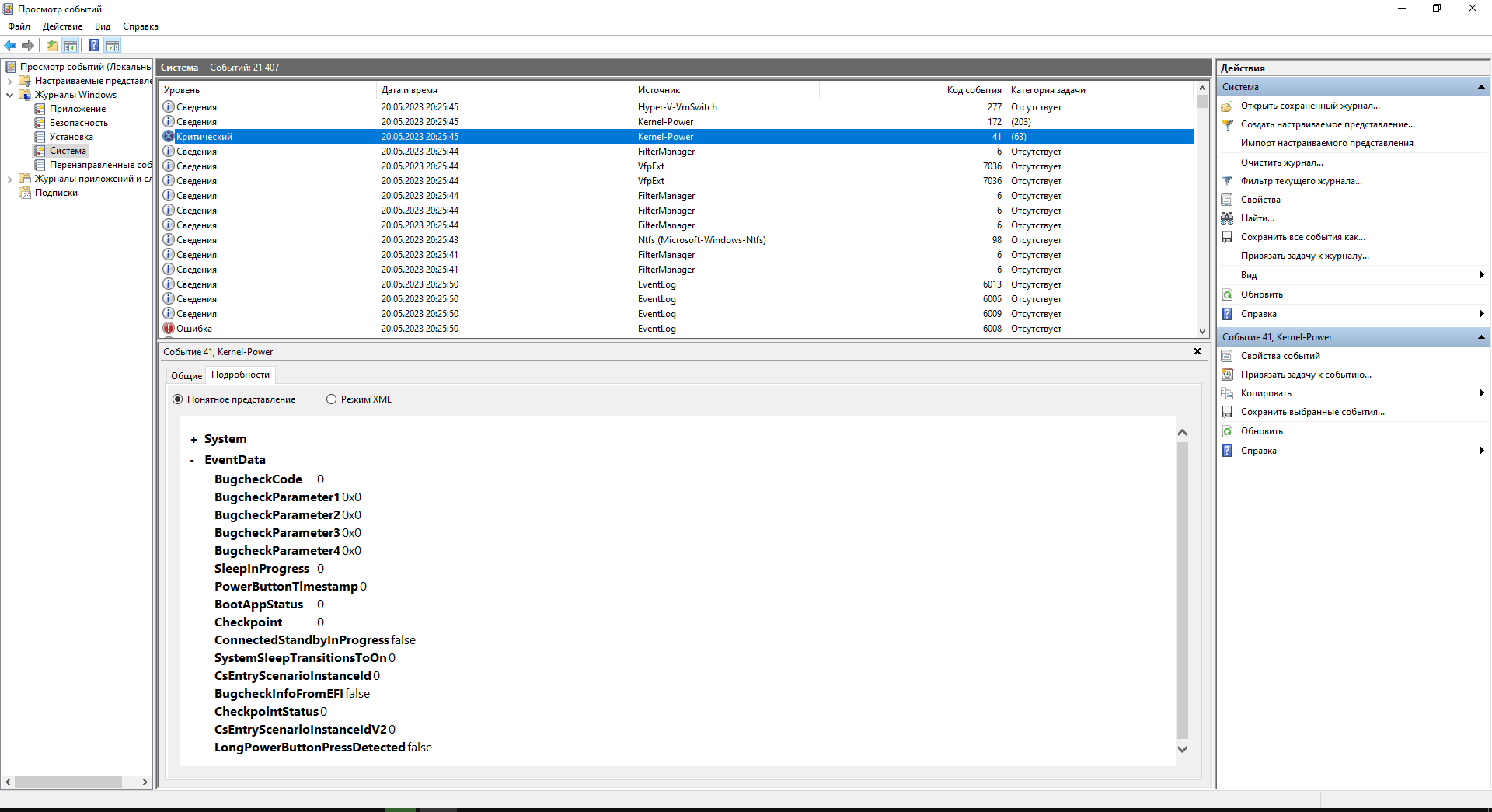Viewport: 1492px width, 812px height.
Task: Click Импорт настраиваемого представления action
Action: tap(1326, 143)
